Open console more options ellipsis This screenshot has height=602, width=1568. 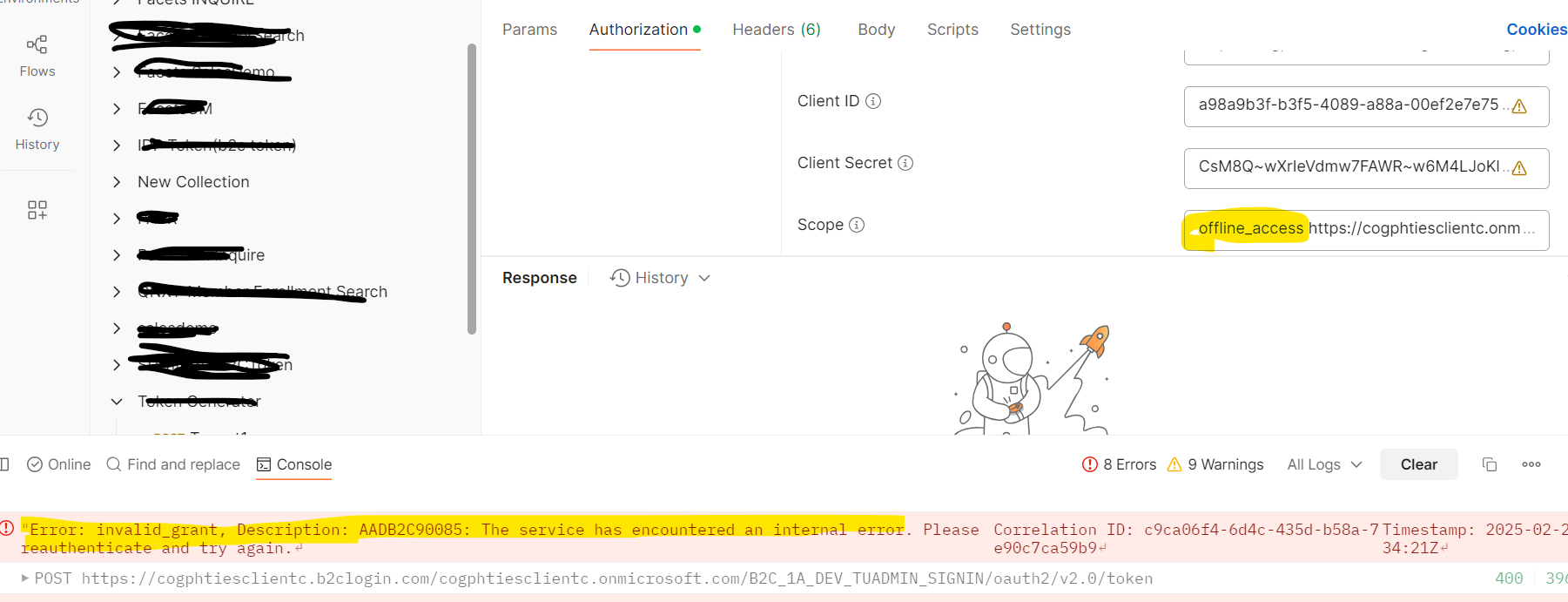pyautogui.click(x=1531, y=464)
